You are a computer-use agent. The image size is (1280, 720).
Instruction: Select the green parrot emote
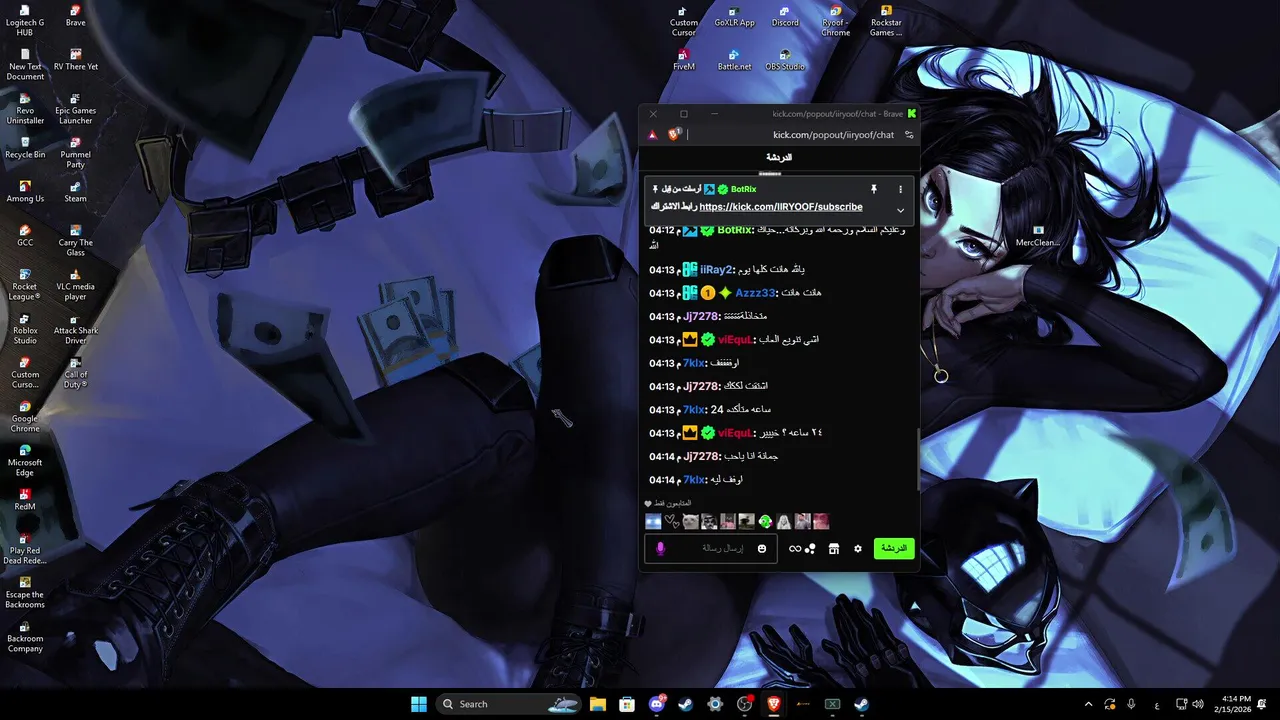click(x=765, y=521)
